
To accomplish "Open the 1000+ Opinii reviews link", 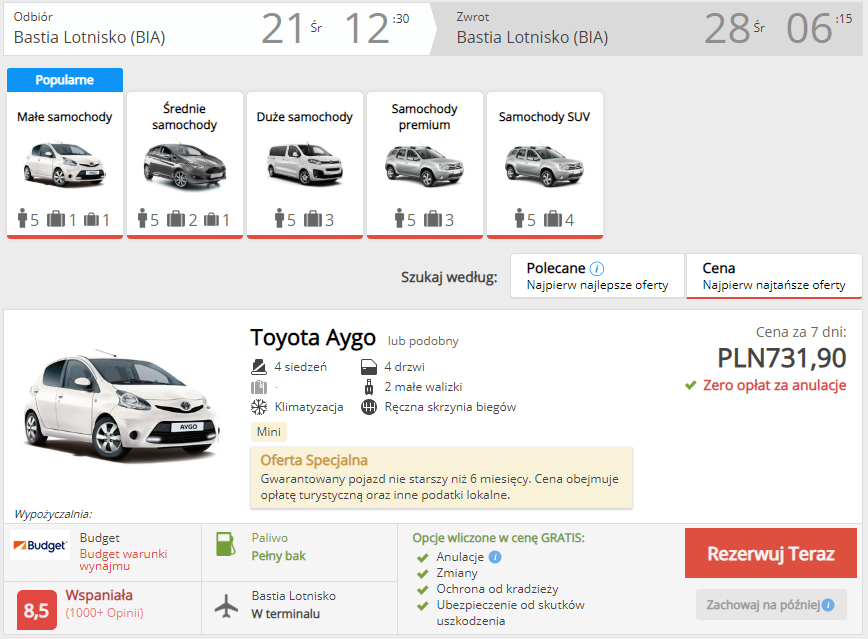I will click(x=105, y=613).
